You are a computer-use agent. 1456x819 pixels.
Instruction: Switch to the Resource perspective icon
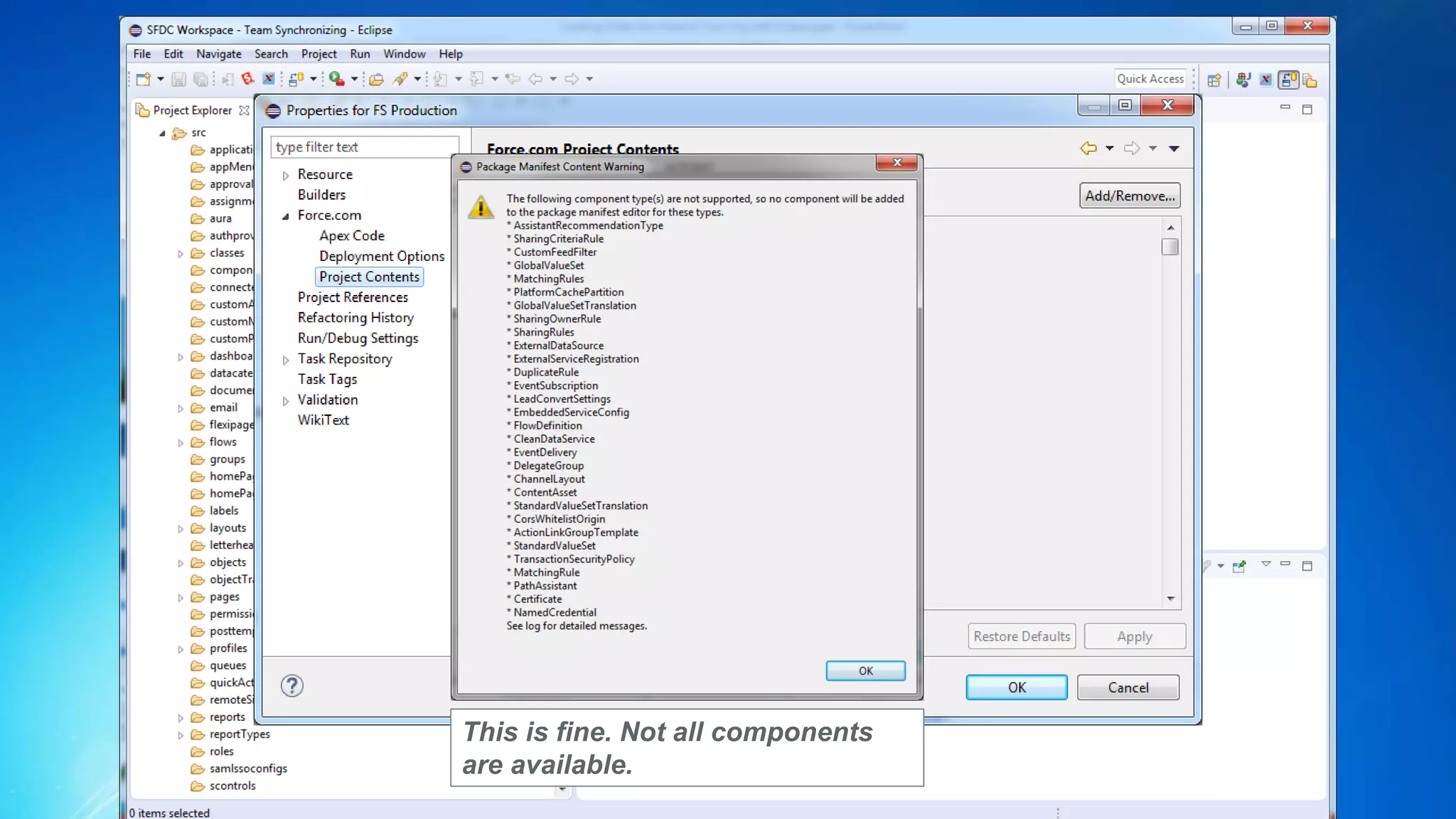tap(1310, 80)
